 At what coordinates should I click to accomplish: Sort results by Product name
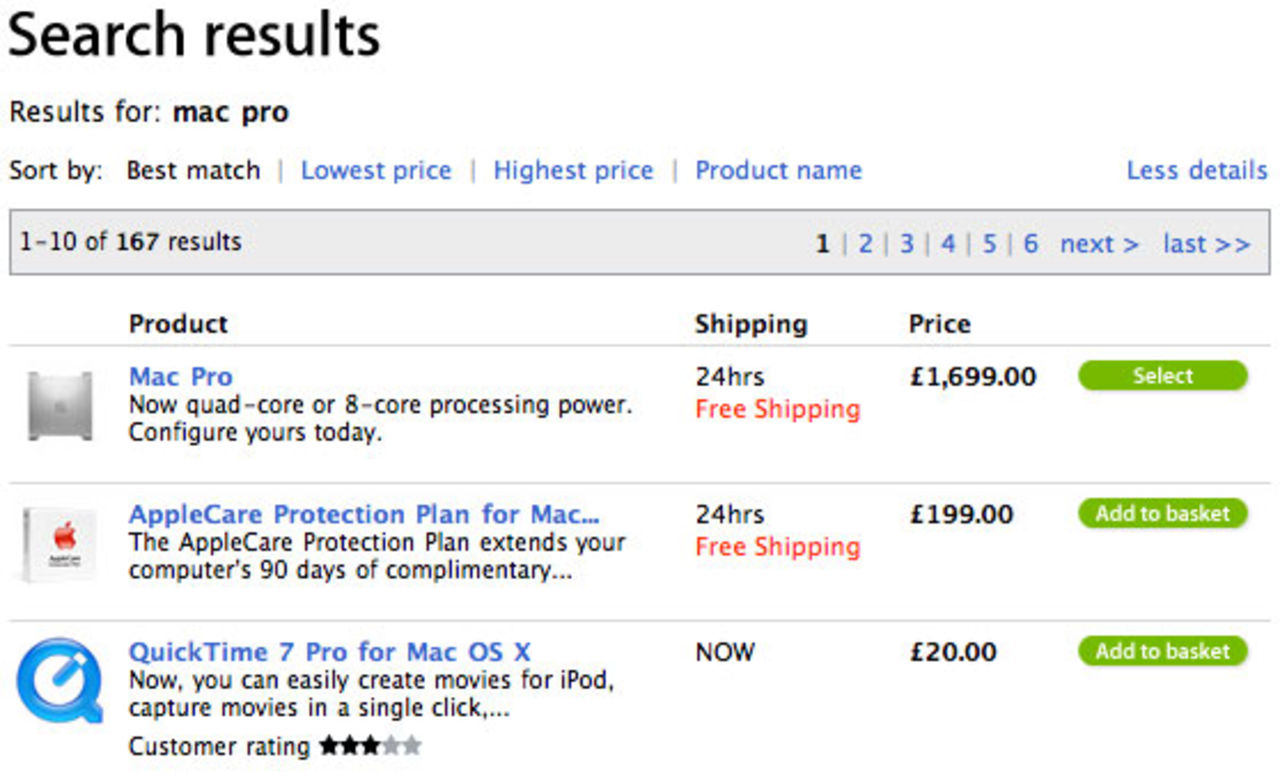(778, 171)
